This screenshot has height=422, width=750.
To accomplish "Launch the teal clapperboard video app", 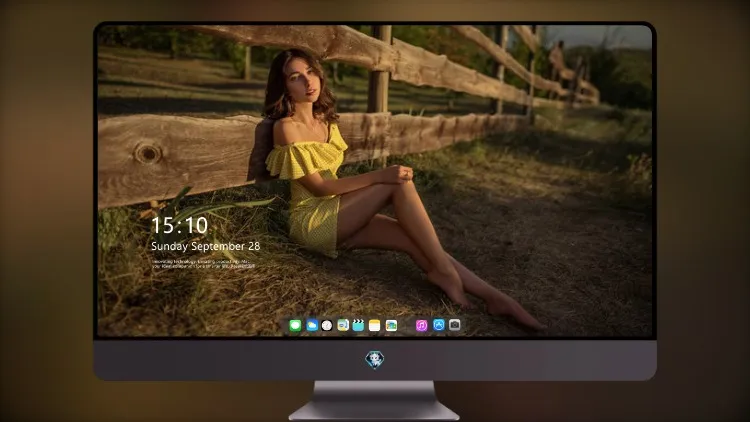I will tap(358, 325).
